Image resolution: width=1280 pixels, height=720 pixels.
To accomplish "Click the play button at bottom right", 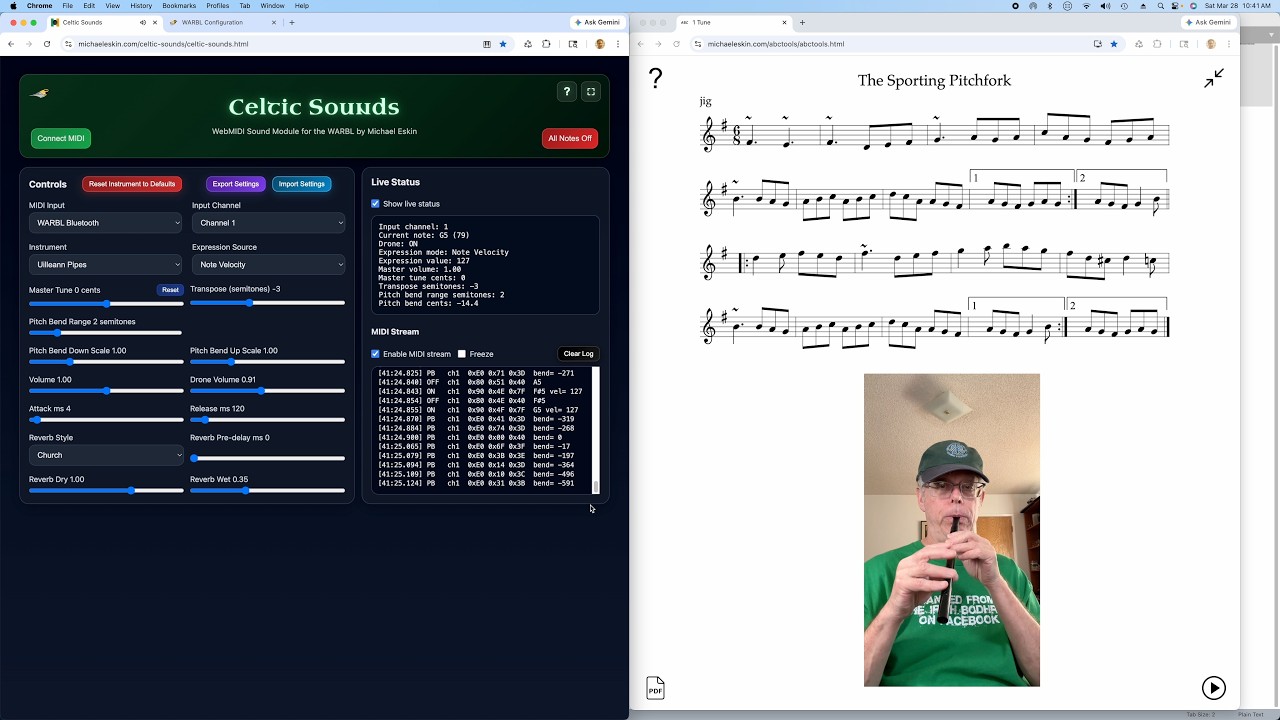I will point(1213,687).
